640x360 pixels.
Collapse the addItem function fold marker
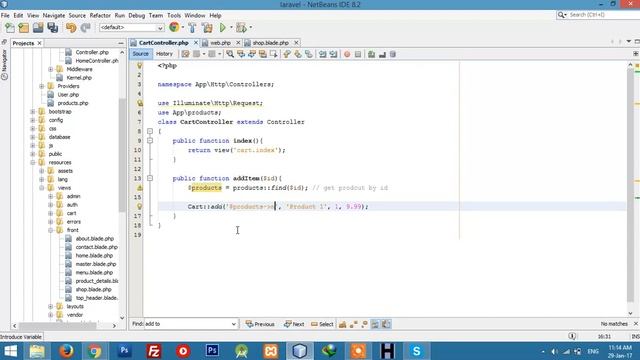click(x=150, y=178)
